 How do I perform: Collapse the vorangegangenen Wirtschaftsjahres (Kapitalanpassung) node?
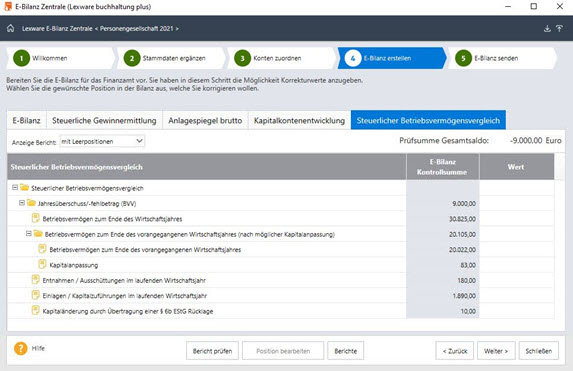(29, 234)
